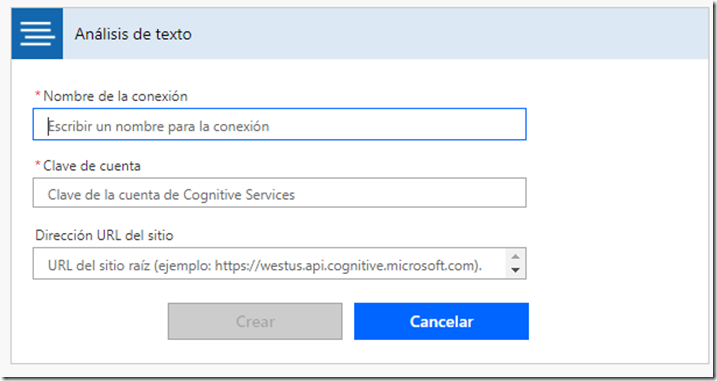Focus the Nombre de la conexión input
Image resolution: width=717 pixels, height=381 pixels.
click(279, 124)
